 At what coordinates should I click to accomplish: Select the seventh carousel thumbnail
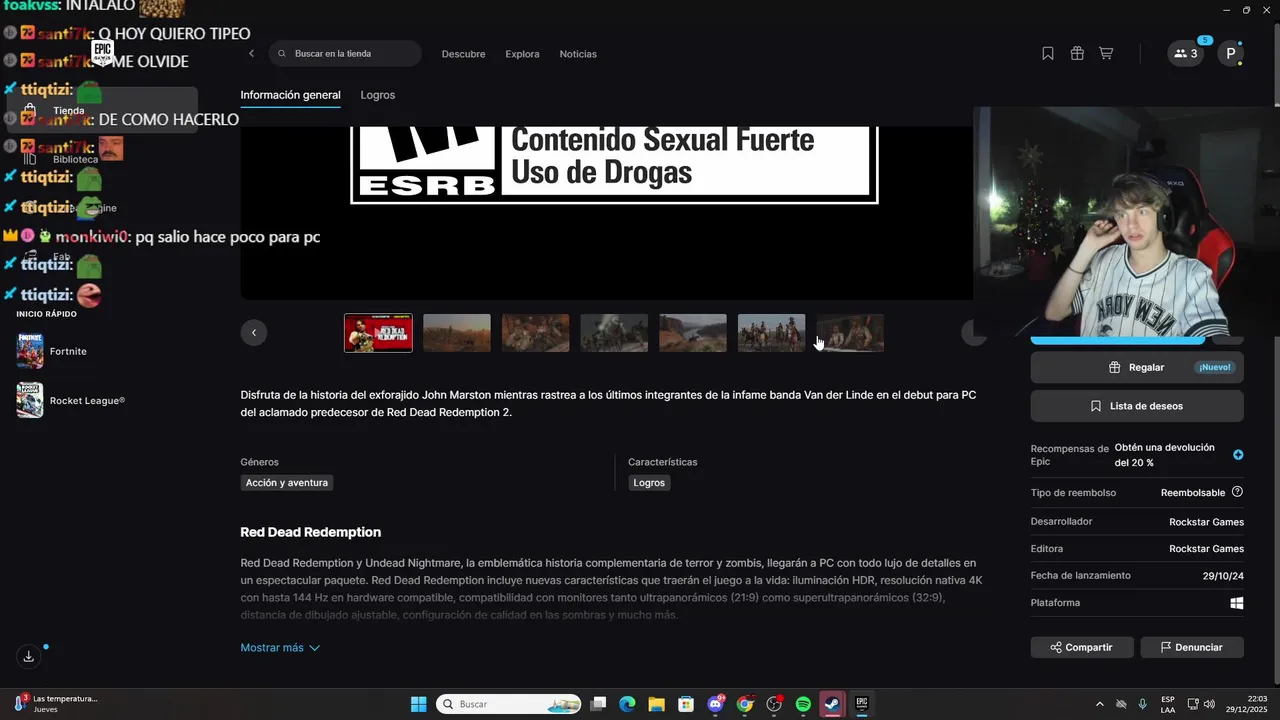(850, 333)
